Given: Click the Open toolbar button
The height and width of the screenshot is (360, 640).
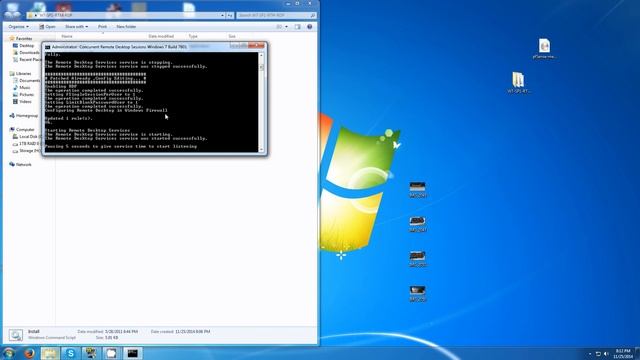Looking at the screenshot, I should point(47,27).
